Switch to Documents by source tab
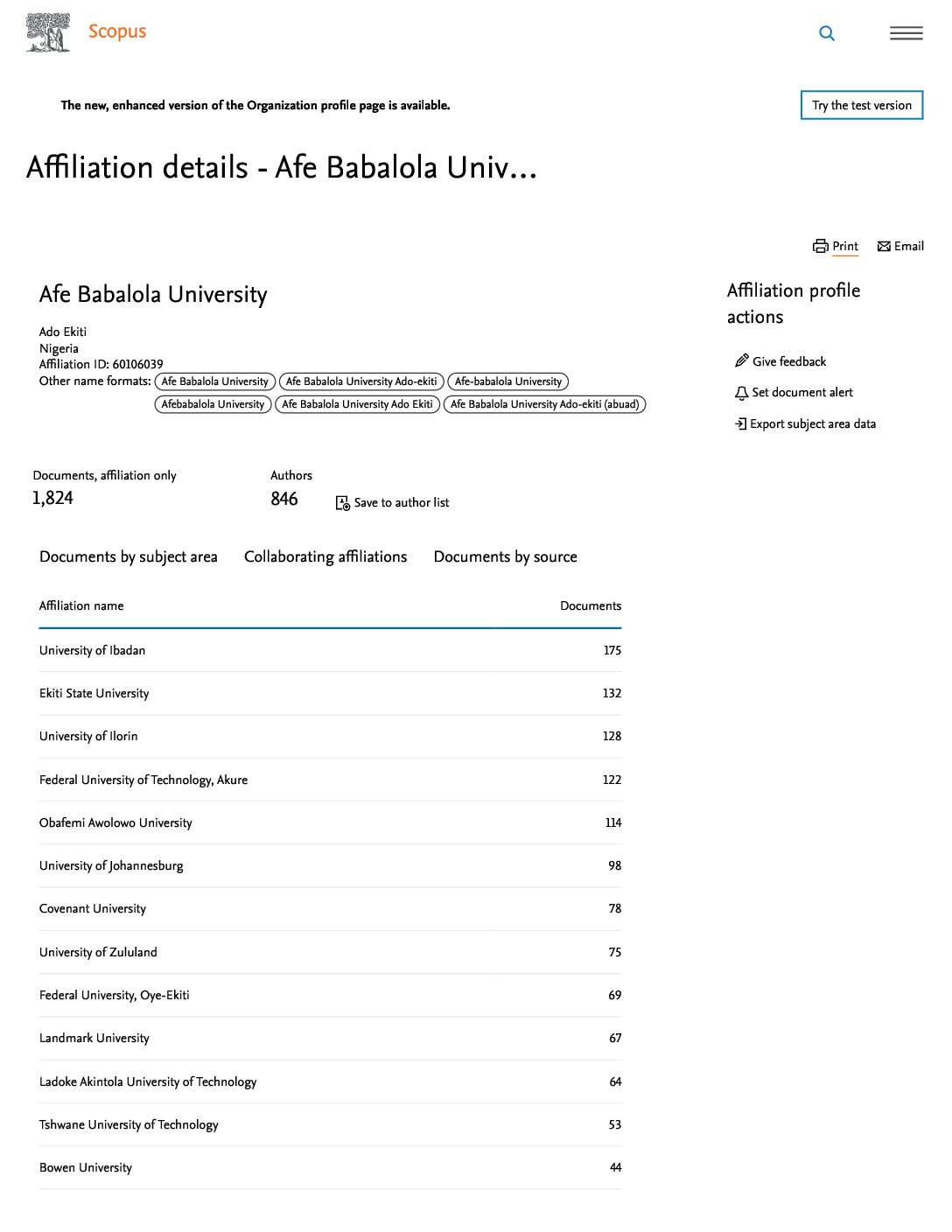This screenshot has height=1232, width=952. [x=505, y=557]
